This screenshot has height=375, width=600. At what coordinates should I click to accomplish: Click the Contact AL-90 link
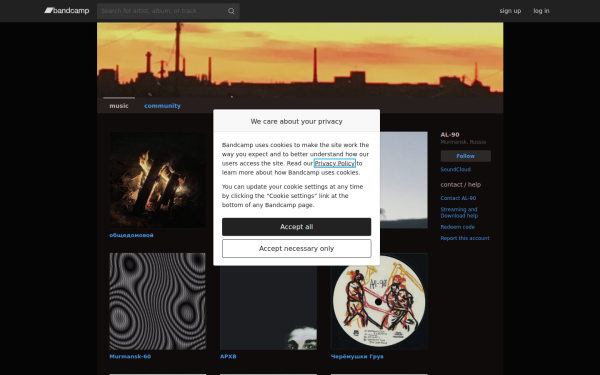point(458,198)
